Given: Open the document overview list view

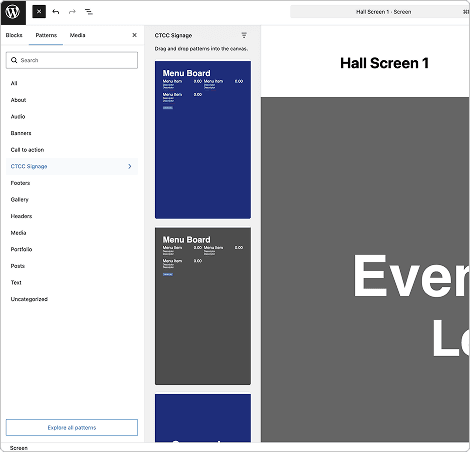Looking at the screenshot, I should click(x=89, y=12).
